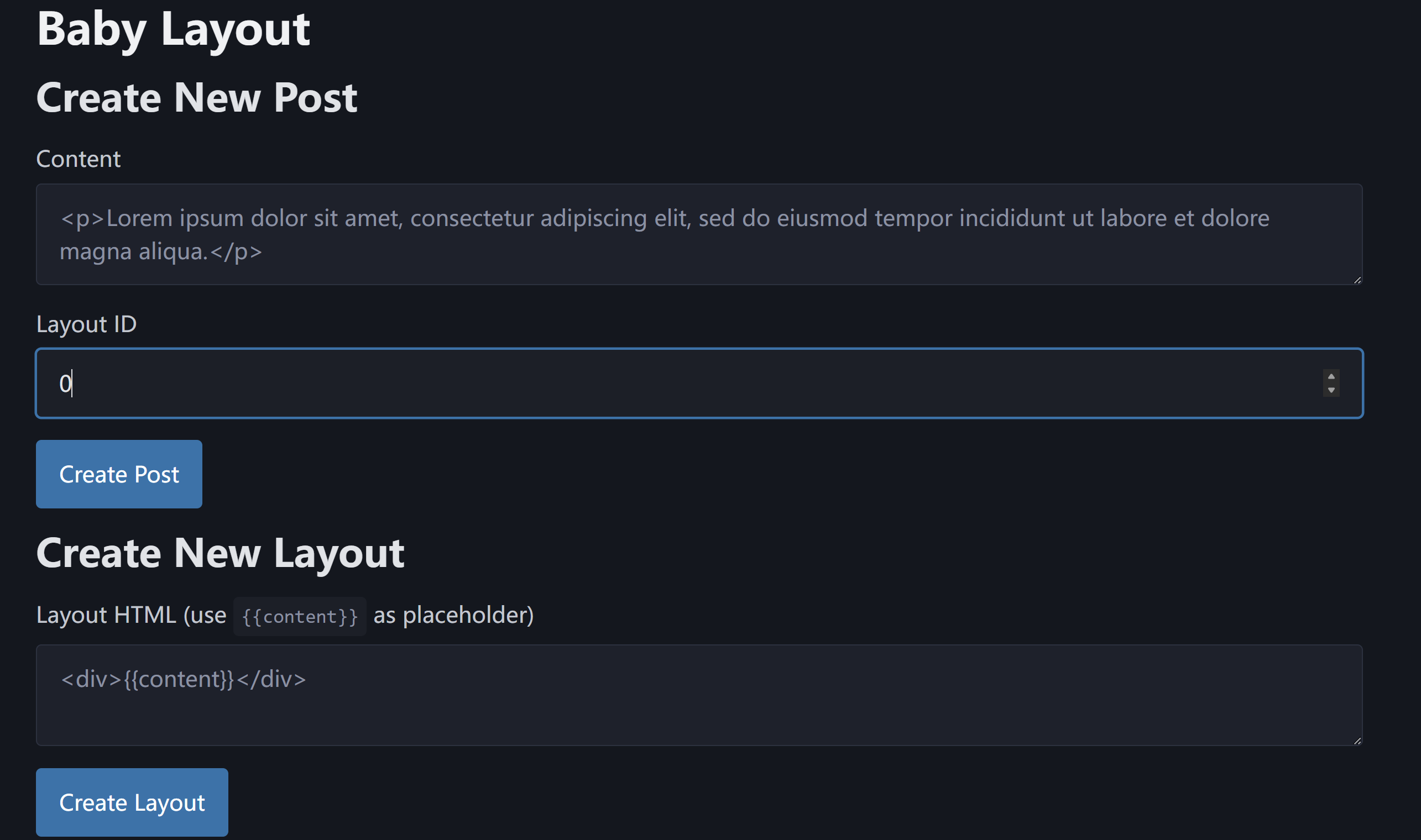Viewport: 1421px width, 840px height.
Task: Decrease Layout ID with the down arrow
Action: click(x=1331, y=390)
